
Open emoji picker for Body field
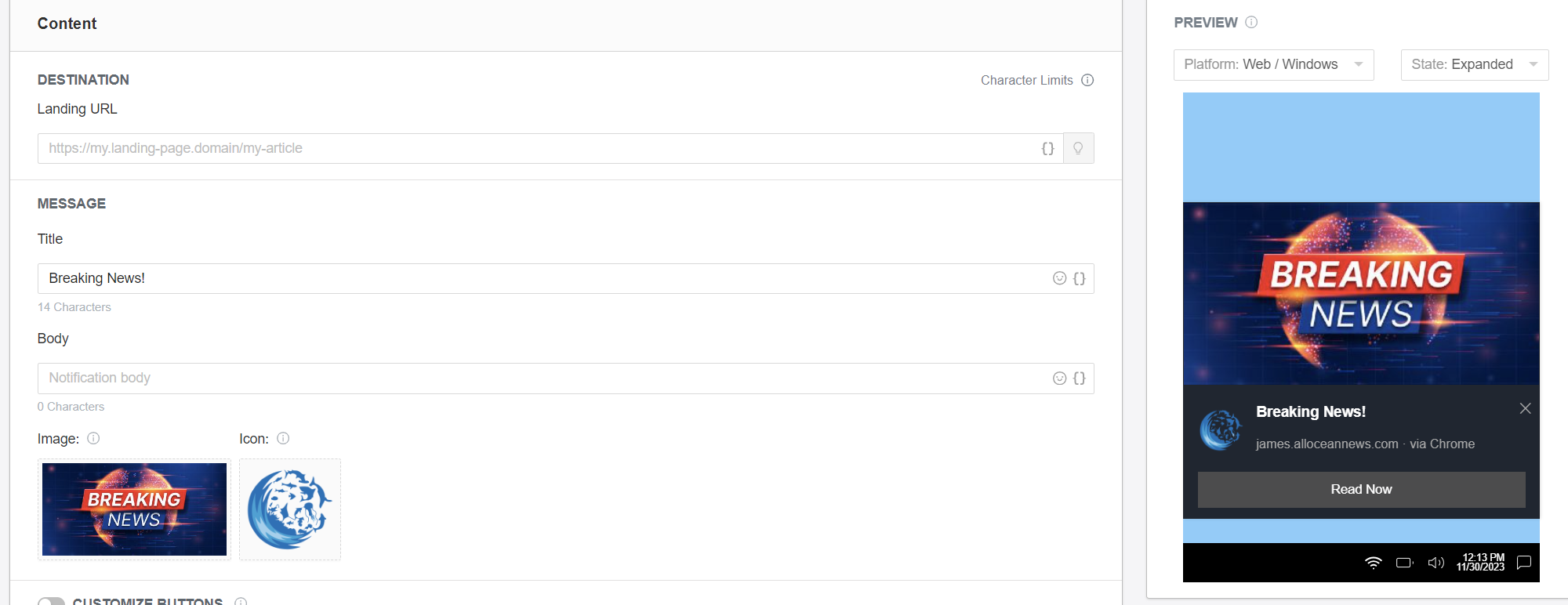click(1059, 378)
